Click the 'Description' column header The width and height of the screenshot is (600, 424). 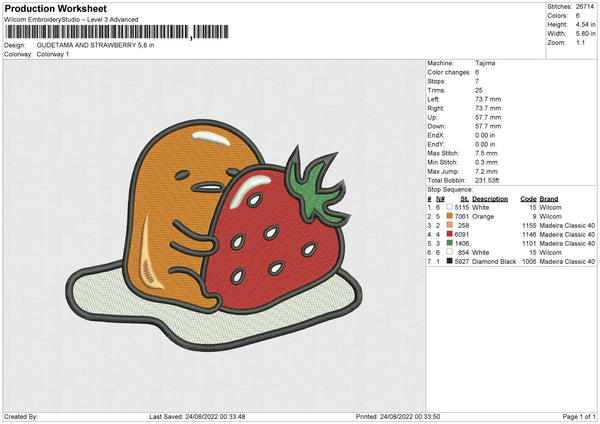pyautogui.click(x=490, y=199)
